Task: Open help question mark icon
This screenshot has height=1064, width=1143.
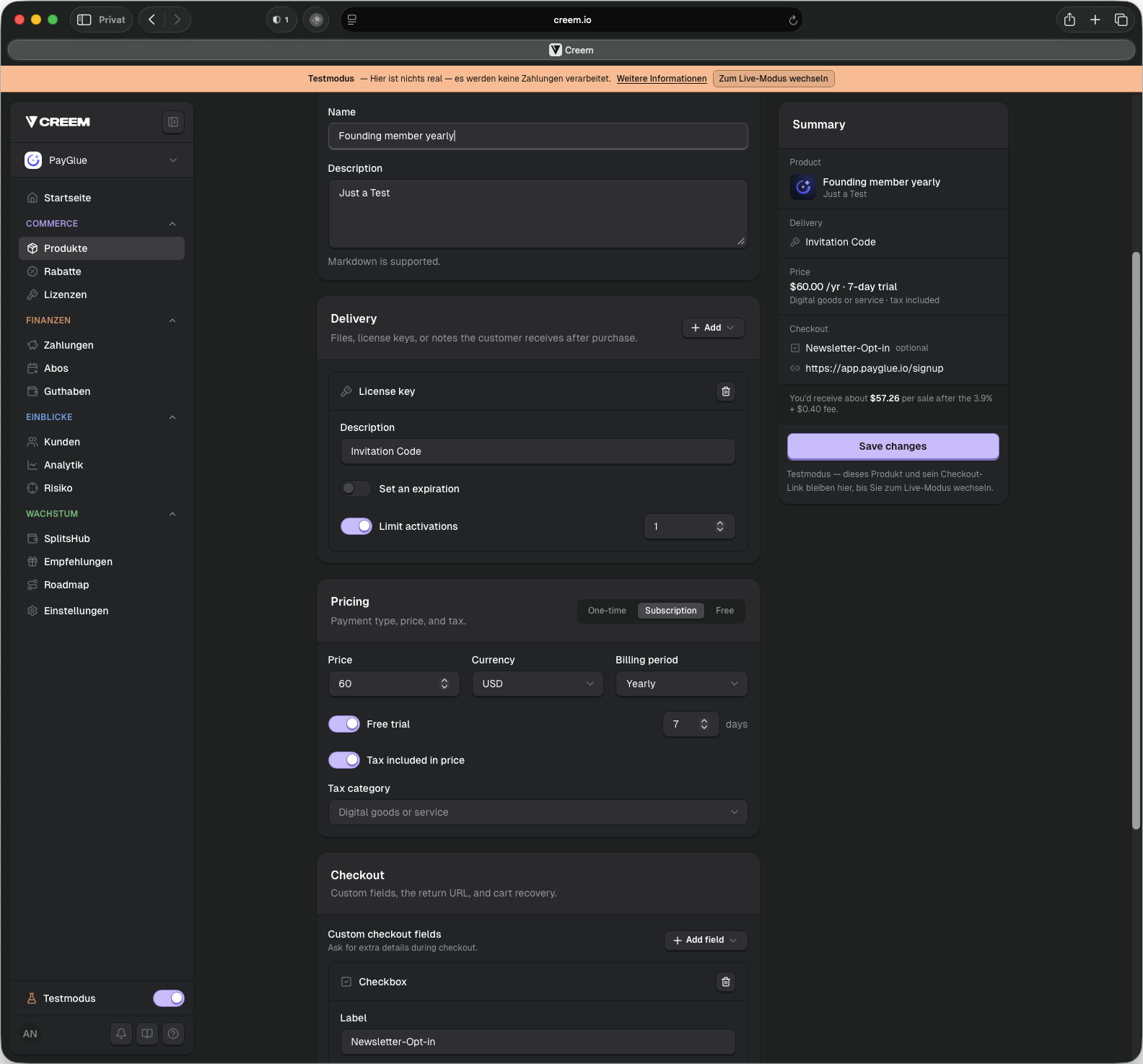Action: pos(173,1034)
